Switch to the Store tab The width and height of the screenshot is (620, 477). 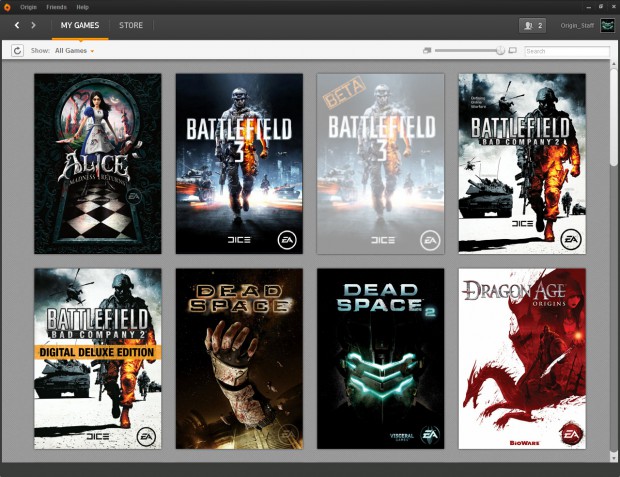click(x=131, y=25)
